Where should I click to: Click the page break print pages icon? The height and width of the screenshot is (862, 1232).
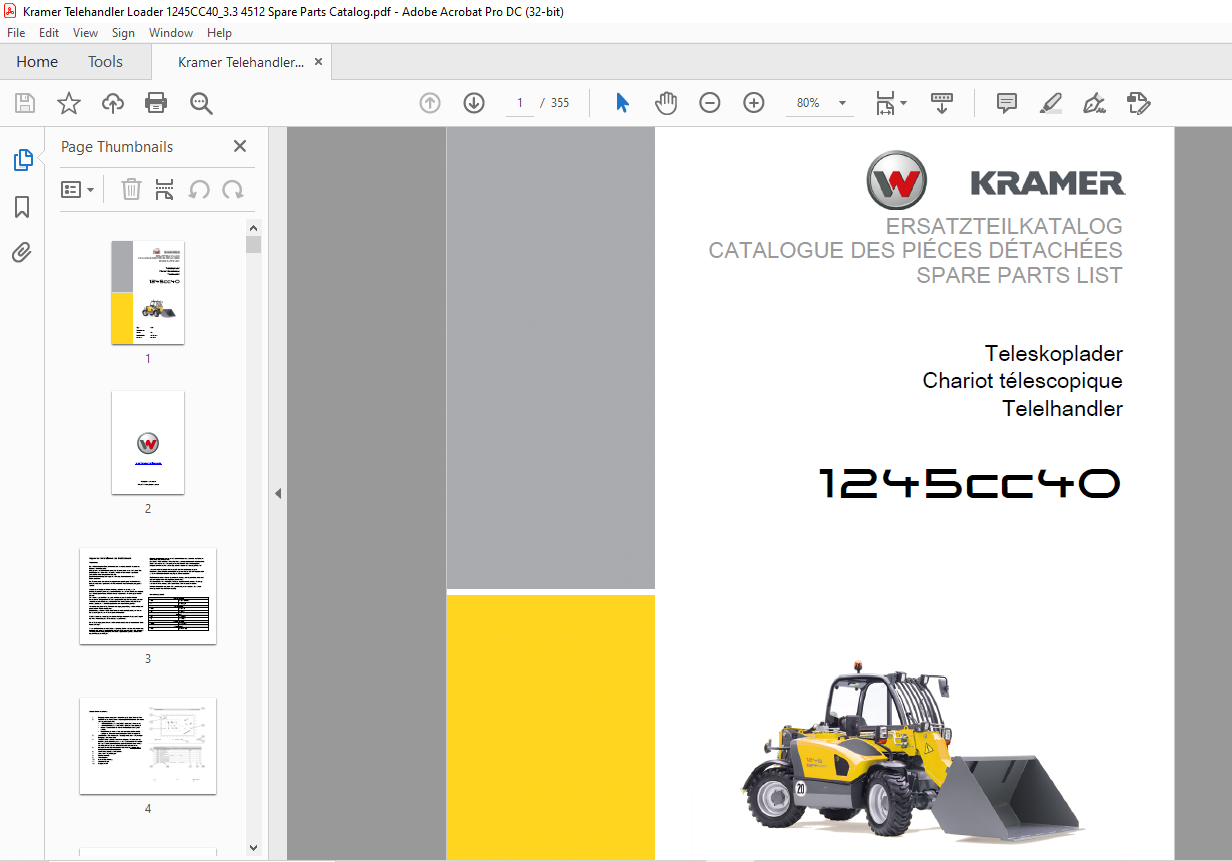point(165,189)
